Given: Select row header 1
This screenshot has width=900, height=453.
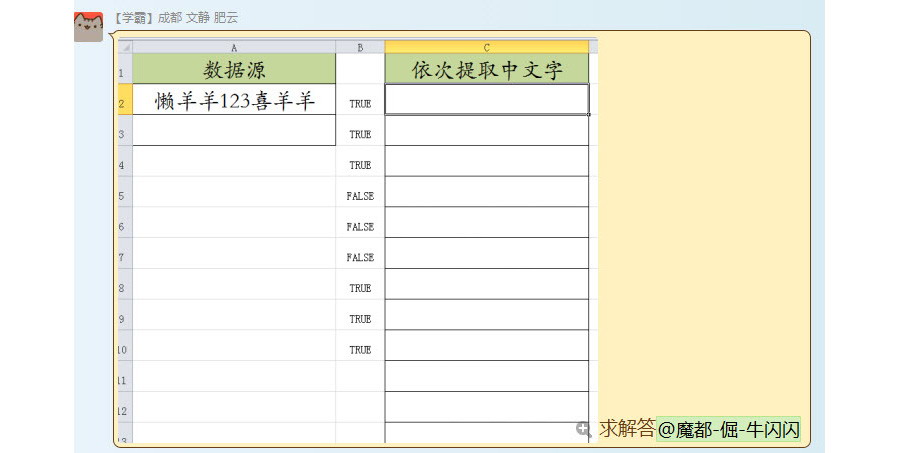Looking at the screenshot, I should pos(125,69).
